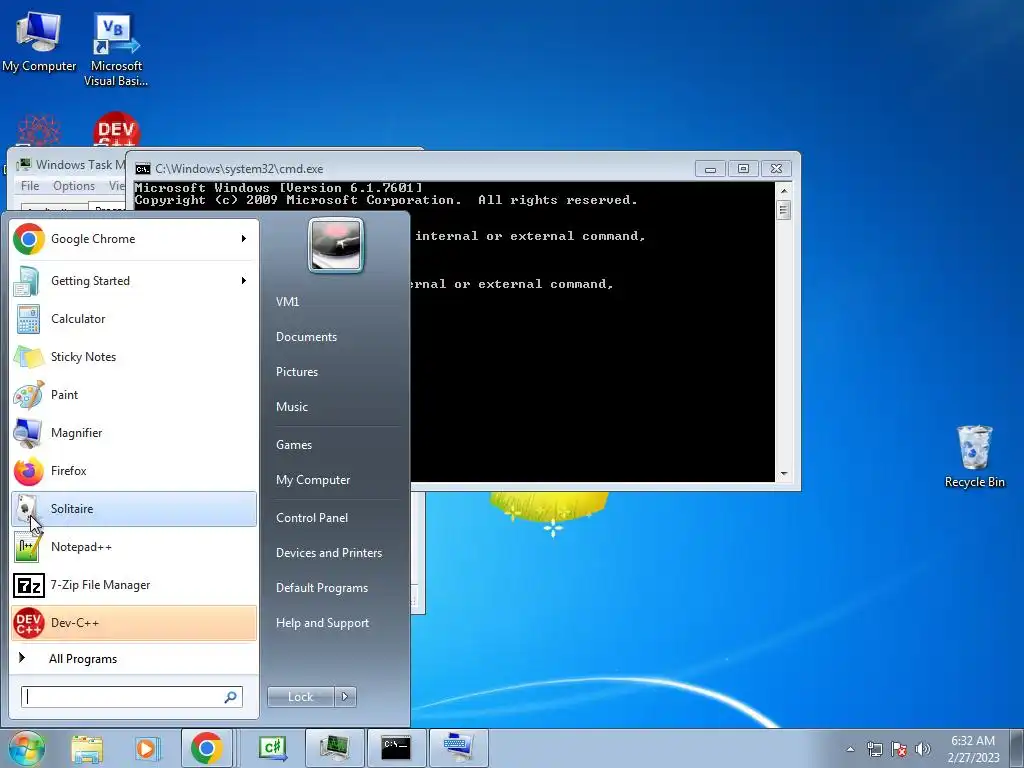Open Music library
The image size is (1024, 768).
pos(292,407)
